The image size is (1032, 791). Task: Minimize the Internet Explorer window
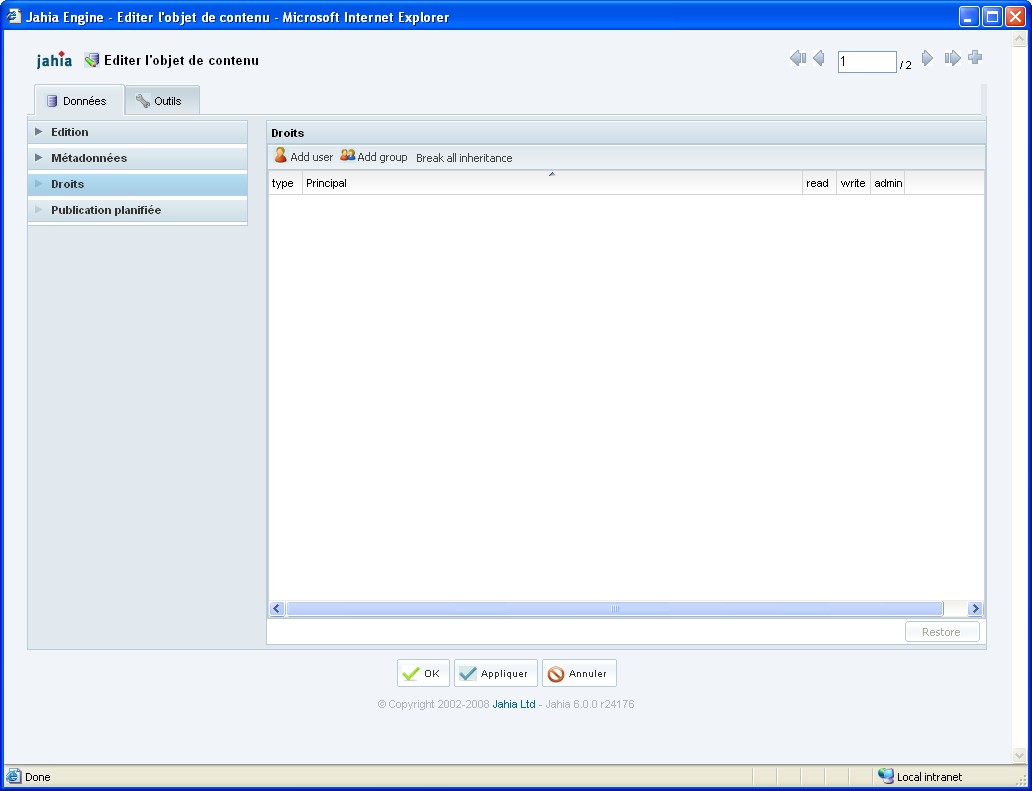coord(969,16)
